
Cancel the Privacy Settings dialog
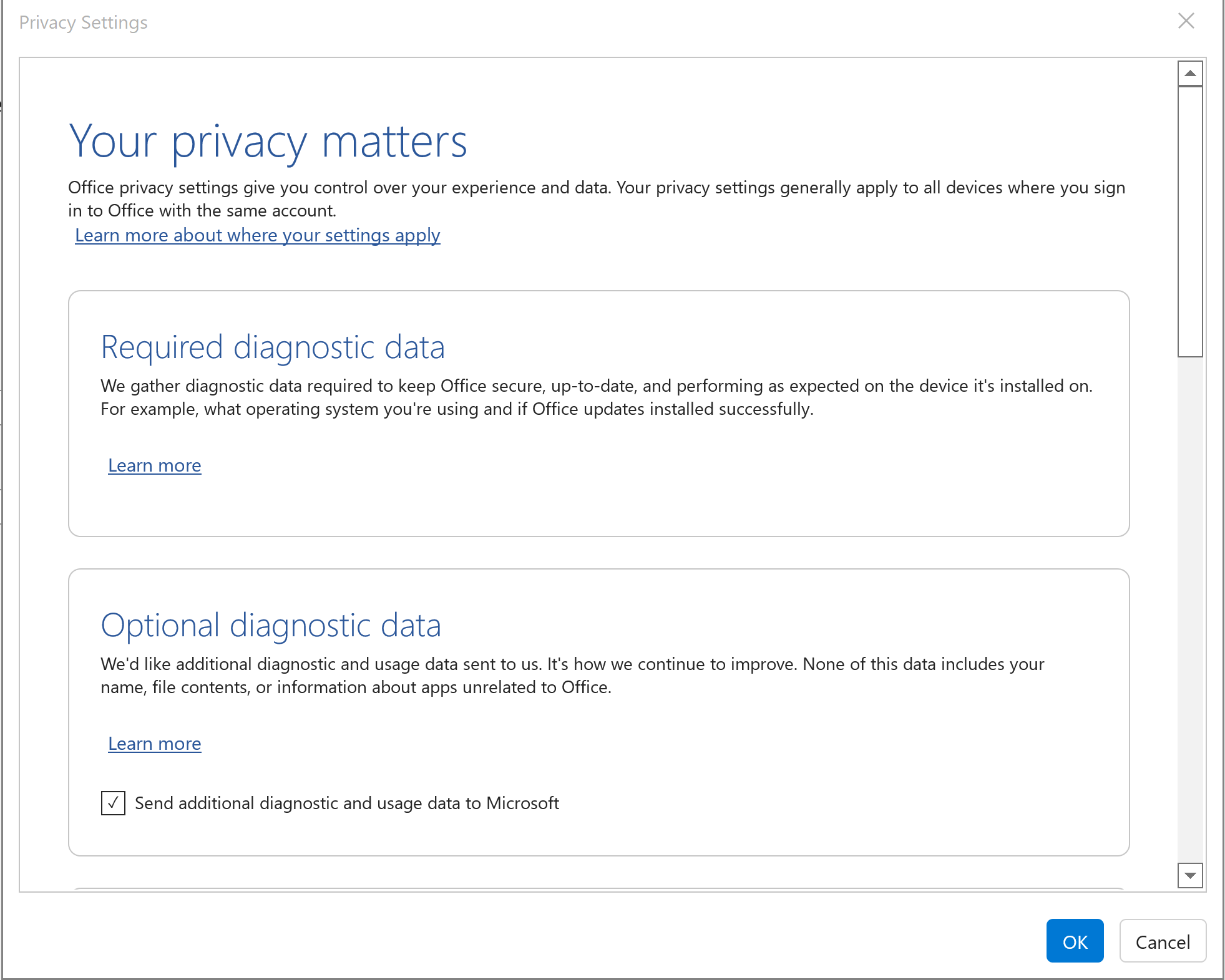tap(1163, 941)
